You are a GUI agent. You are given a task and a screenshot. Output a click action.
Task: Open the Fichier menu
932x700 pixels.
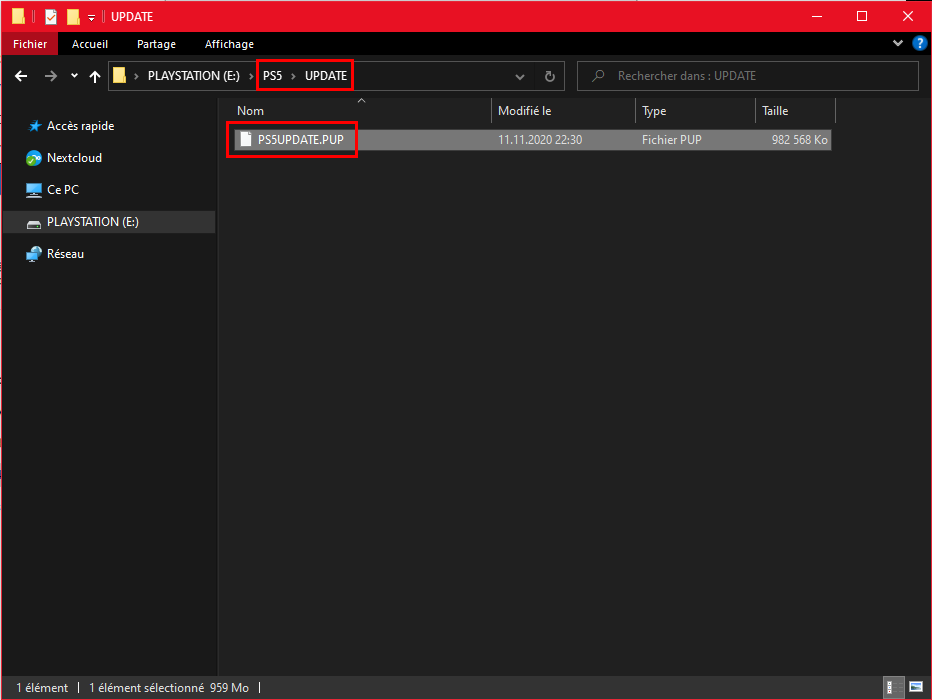[30, 44]
